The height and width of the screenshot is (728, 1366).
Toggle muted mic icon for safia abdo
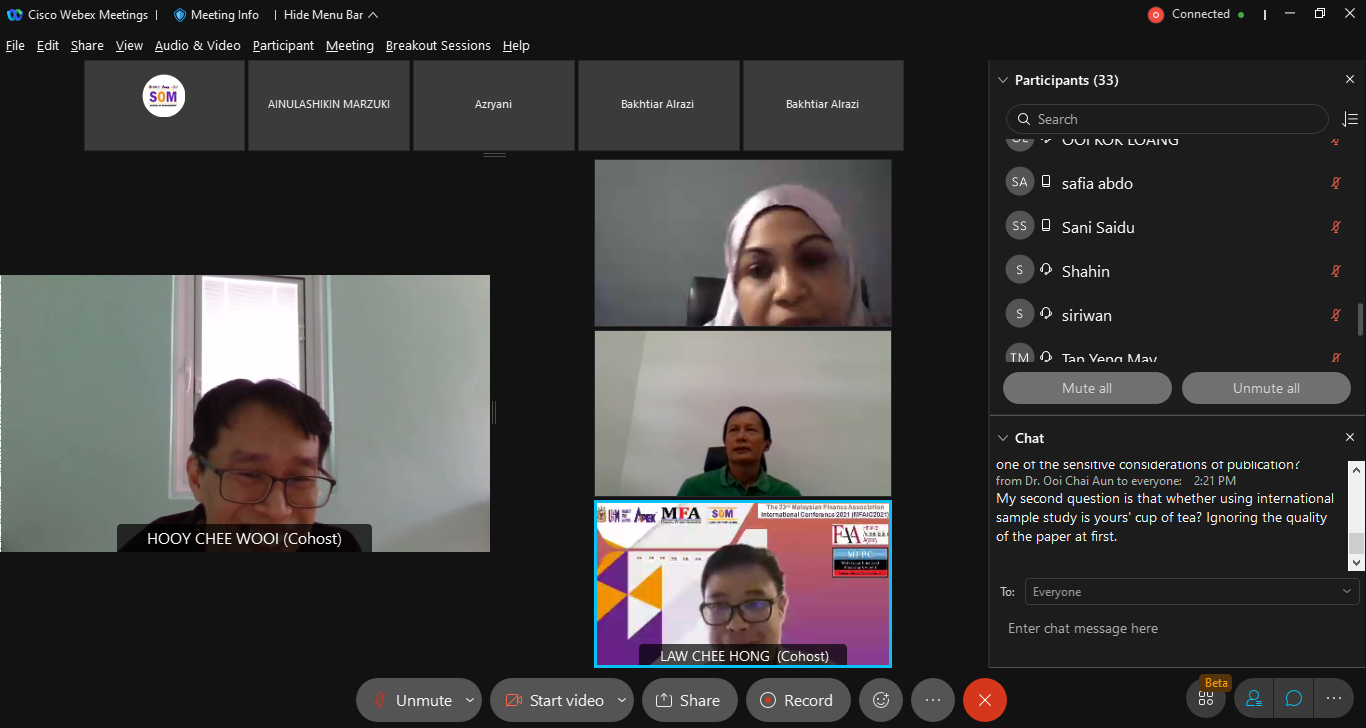click(1335, 183)
